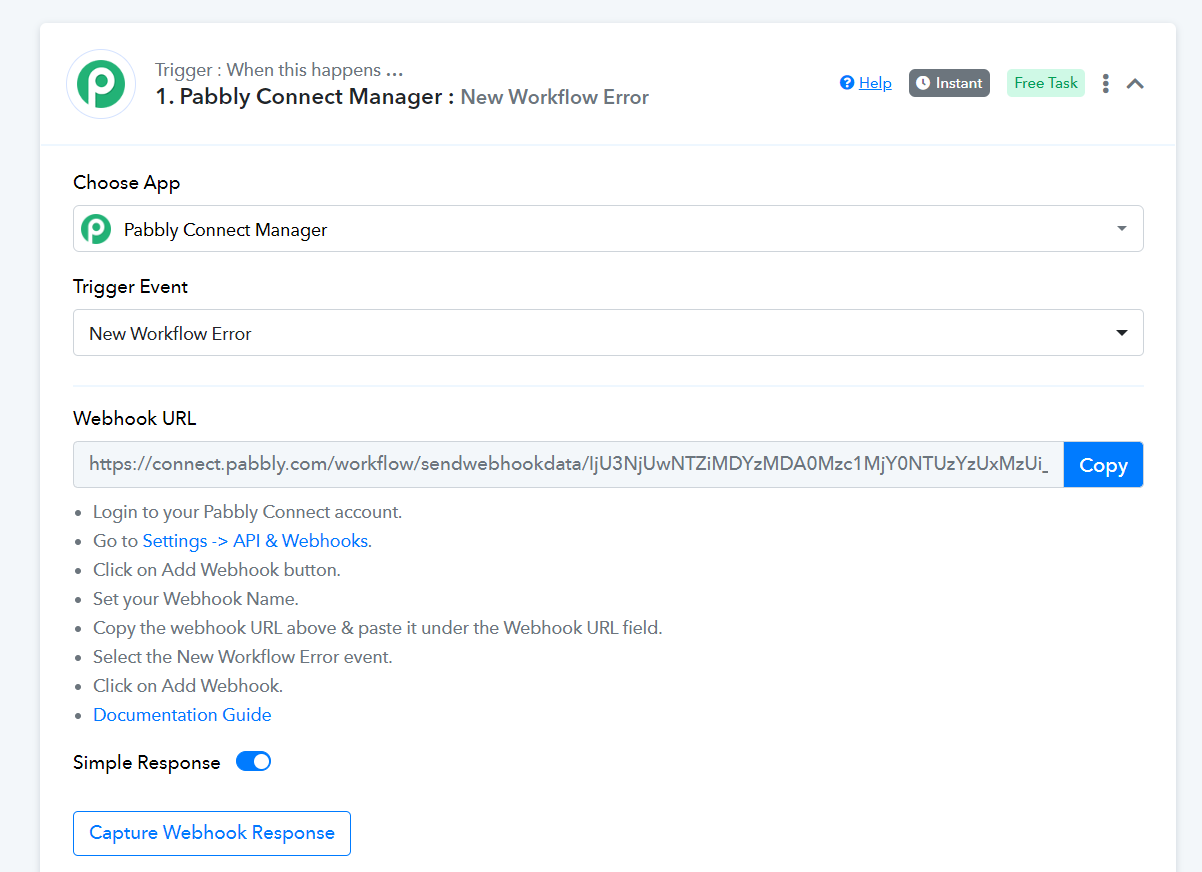This screenshot has height=872, width=1202.
Task: Click the Help question mark icon
Action: point(847,83)
